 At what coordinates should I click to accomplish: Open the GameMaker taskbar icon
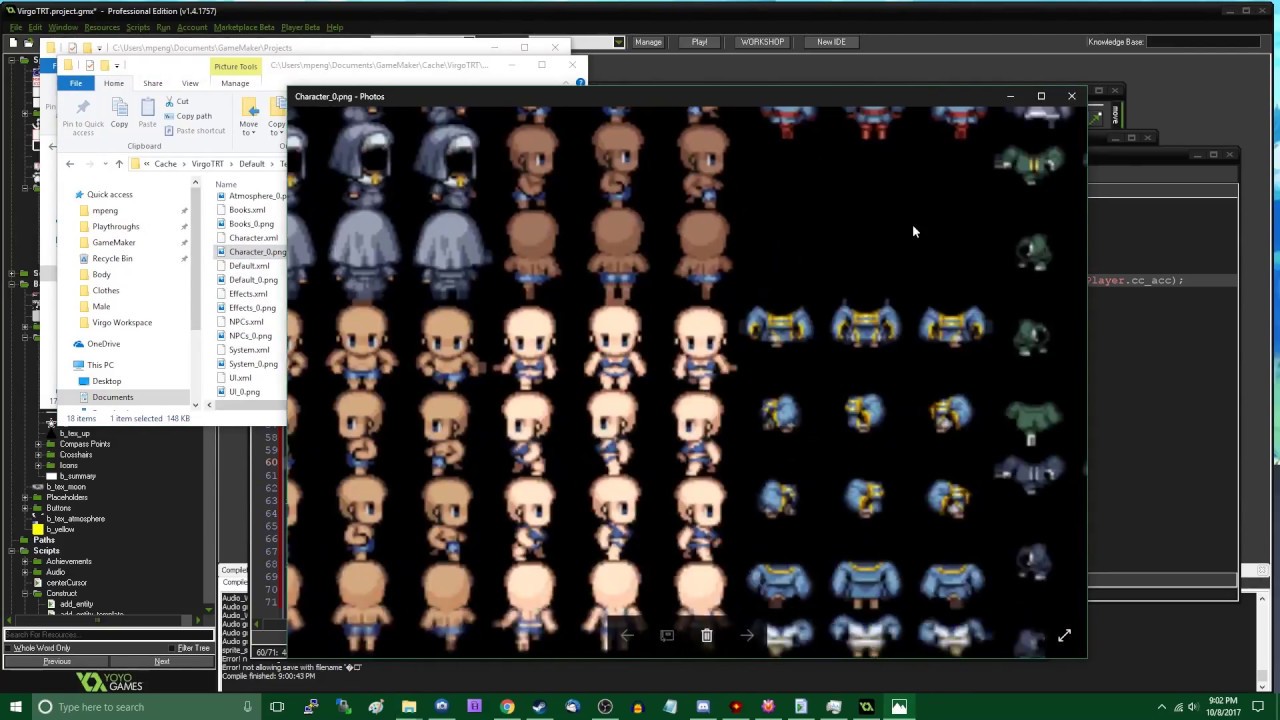click(x=866, y=707)
